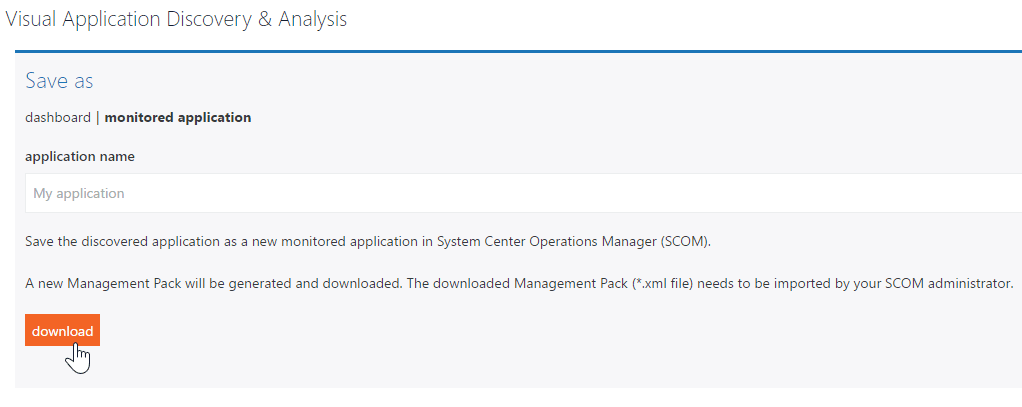Select the monitored application tab
The image size is (1022, 407).
click(178, 117)
